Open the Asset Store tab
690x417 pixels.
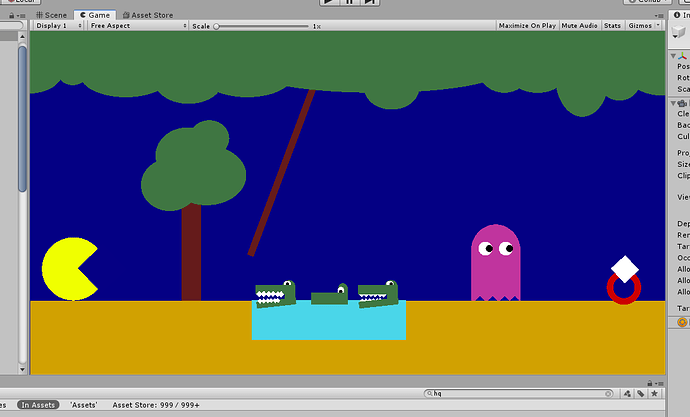click(148, 15)
